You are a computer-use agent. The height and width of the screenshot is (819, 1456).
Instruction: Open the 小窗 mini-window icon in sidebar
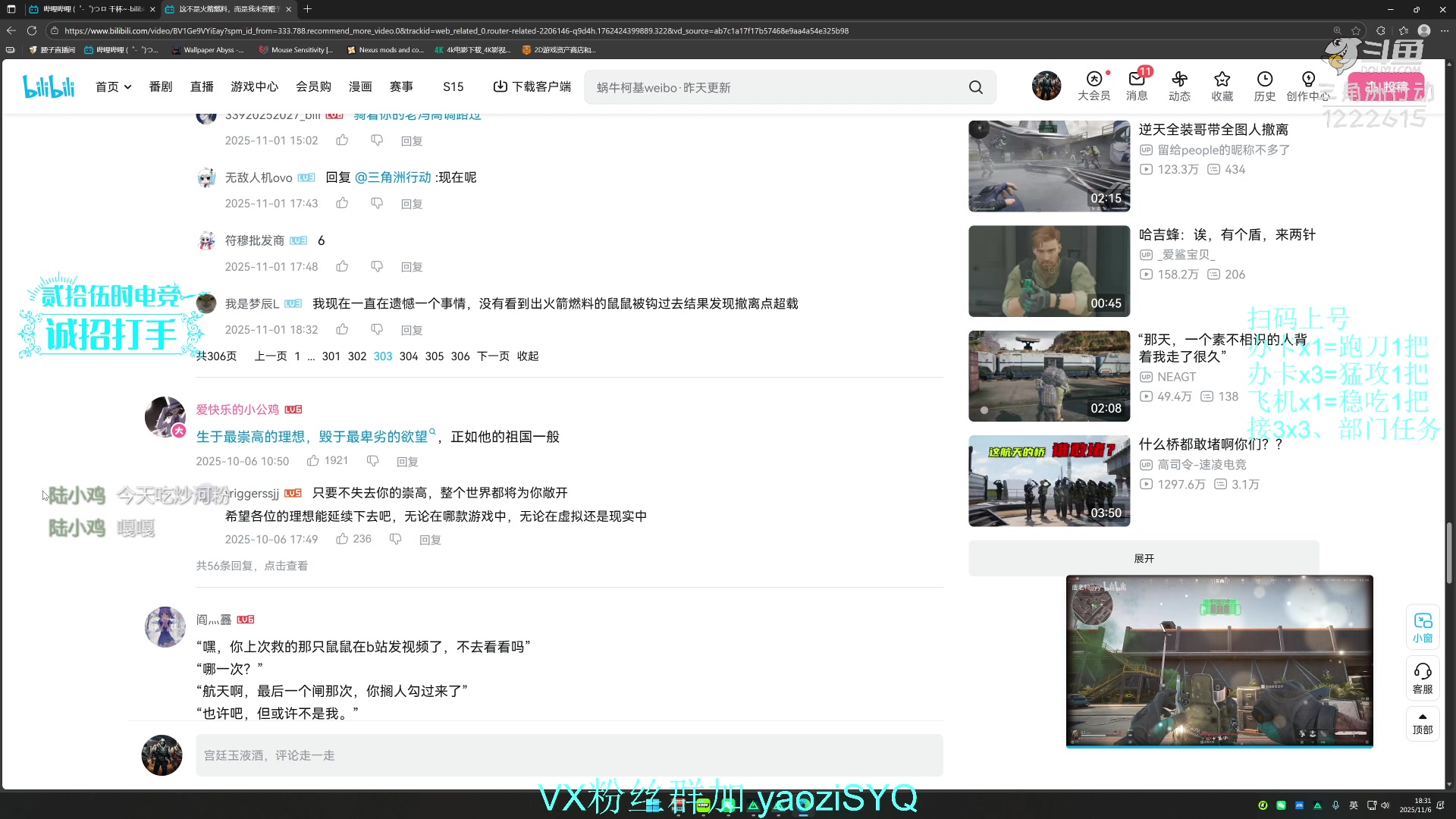pos(1423,627)
